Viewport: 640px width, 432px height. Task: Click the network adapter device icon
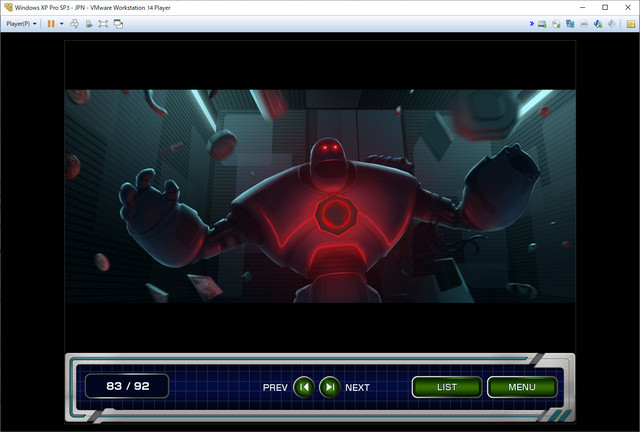click(x=570, y=24)
